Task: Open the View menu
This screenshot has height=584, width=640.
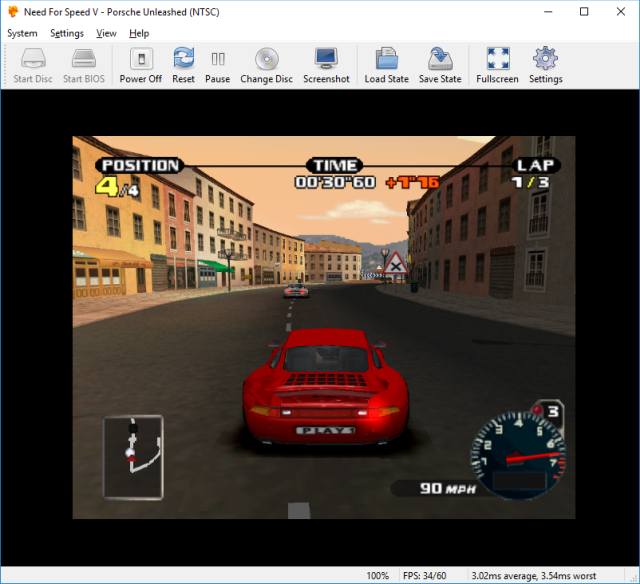Action: coord(106,33)
